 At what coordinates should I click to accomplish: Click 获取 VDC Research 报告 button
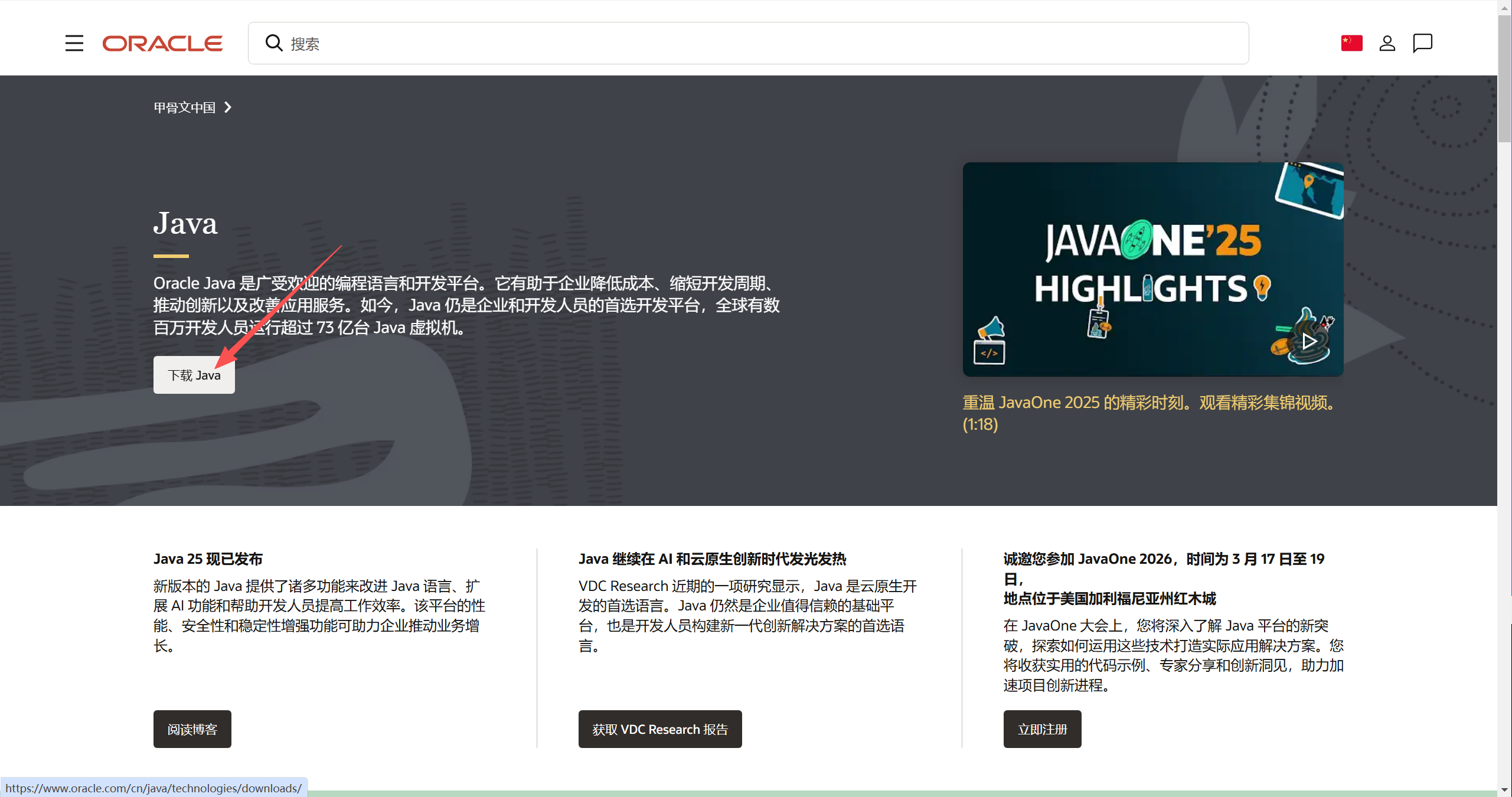coord(659,729)
